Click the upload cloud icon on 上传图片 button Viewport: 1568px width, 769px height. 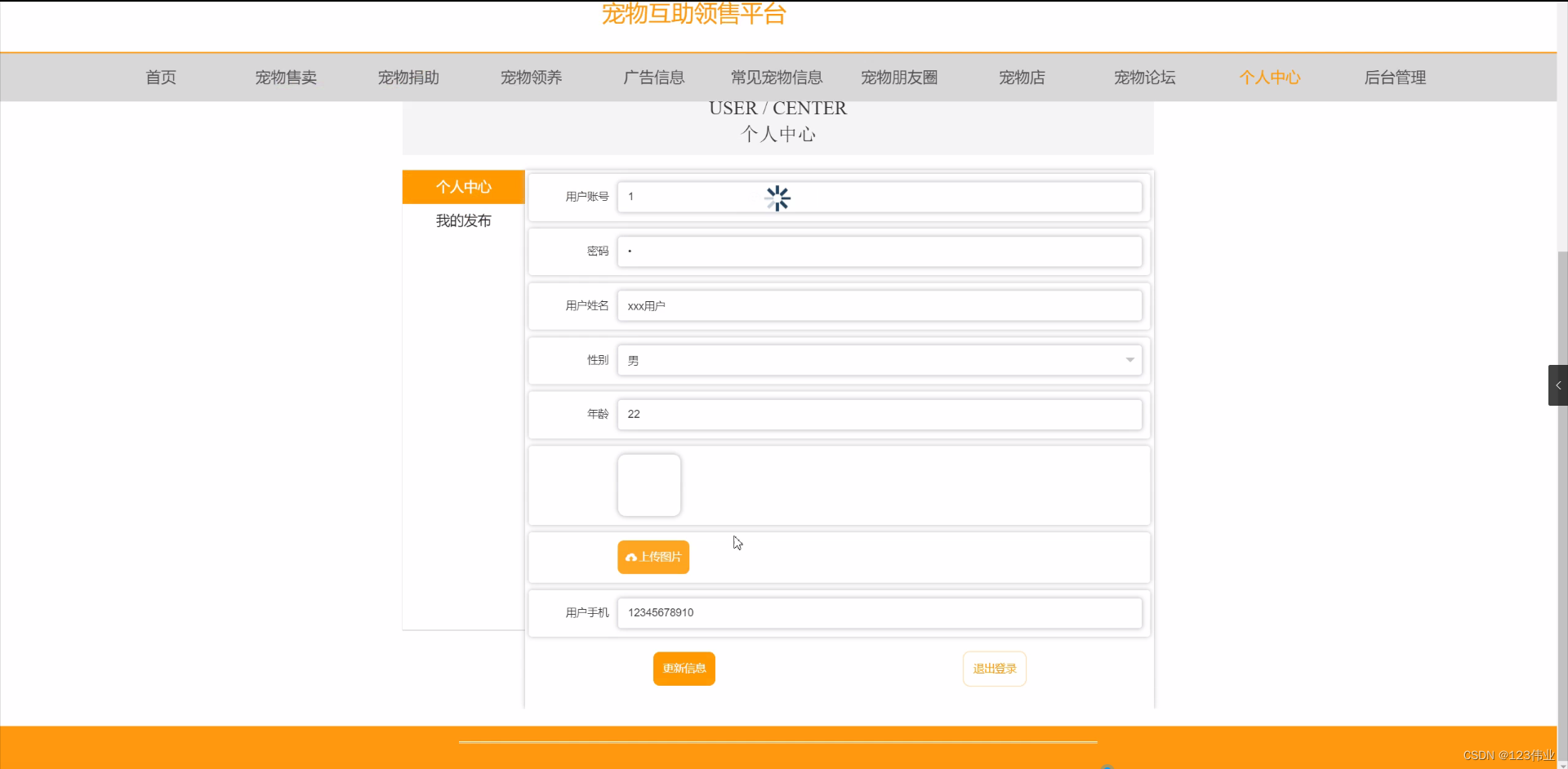pyautogui.click(x=632, y=557)
